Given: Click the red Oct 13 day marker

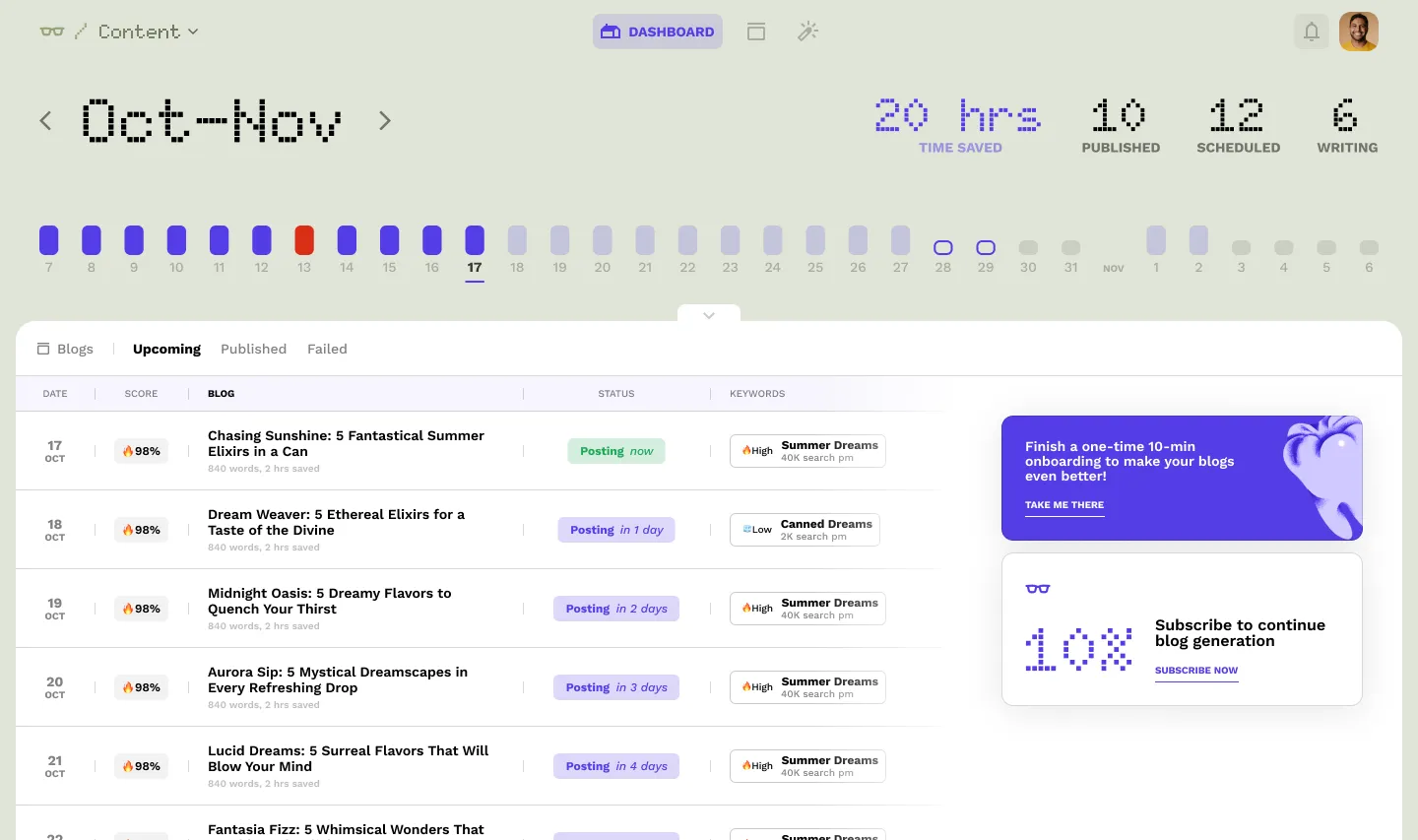Looking at the screenshot, I should 304,239.
